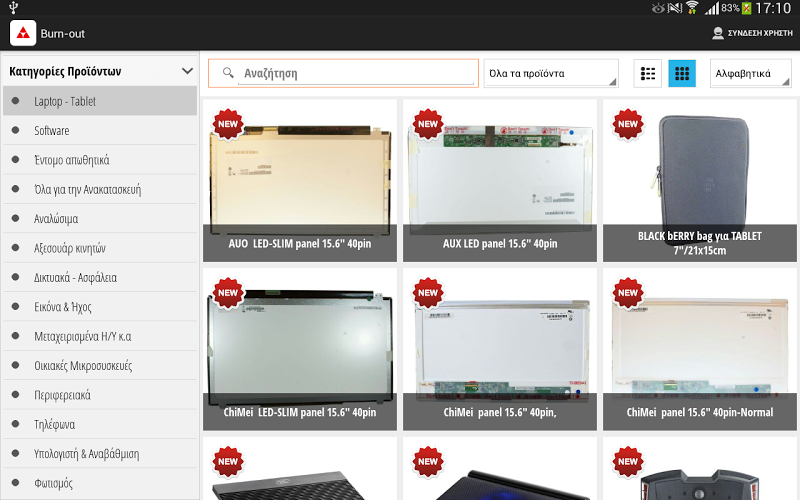The width and height of the screenshot is (800, 500).
Task: Select the Software category
Action: pyautogui.click(x=100, y=131)
